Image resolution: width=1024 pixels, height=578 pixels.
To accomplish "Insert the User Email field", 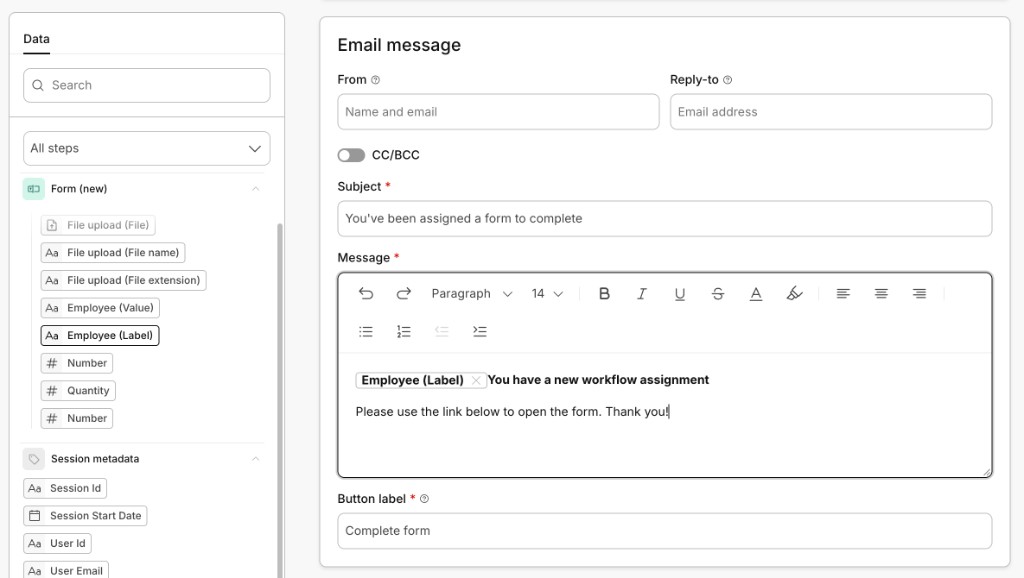I will (x=66, y=570).
